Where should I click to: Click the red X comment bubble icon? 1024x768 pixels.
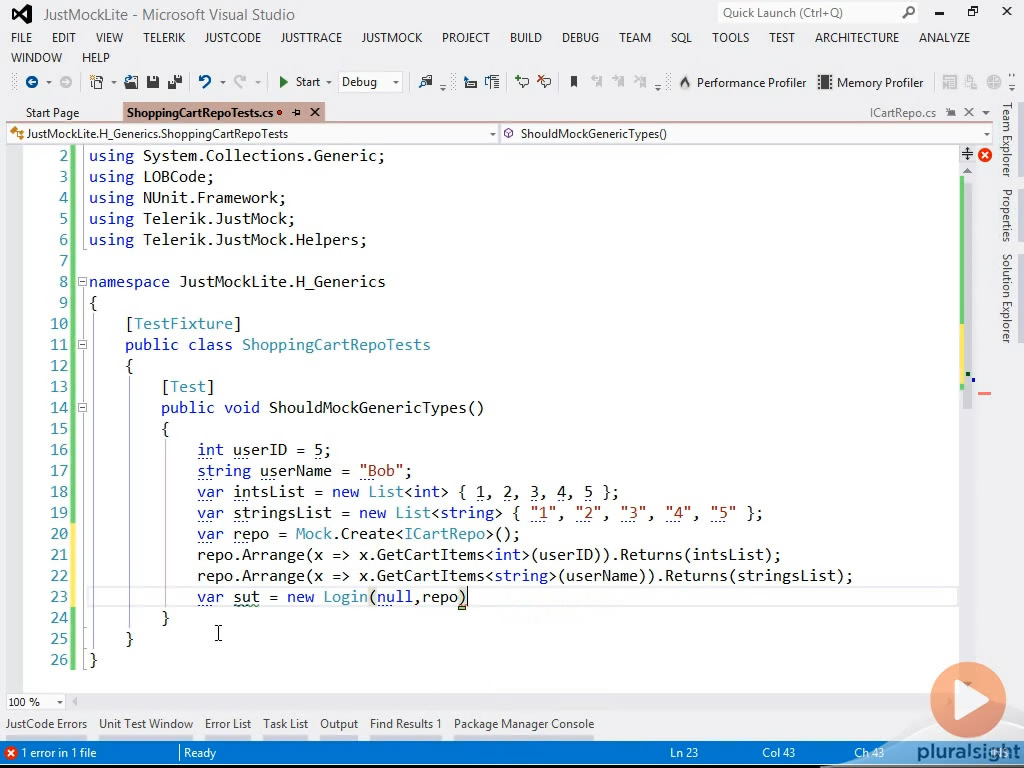pyautogui.click(x=544, y=82)
